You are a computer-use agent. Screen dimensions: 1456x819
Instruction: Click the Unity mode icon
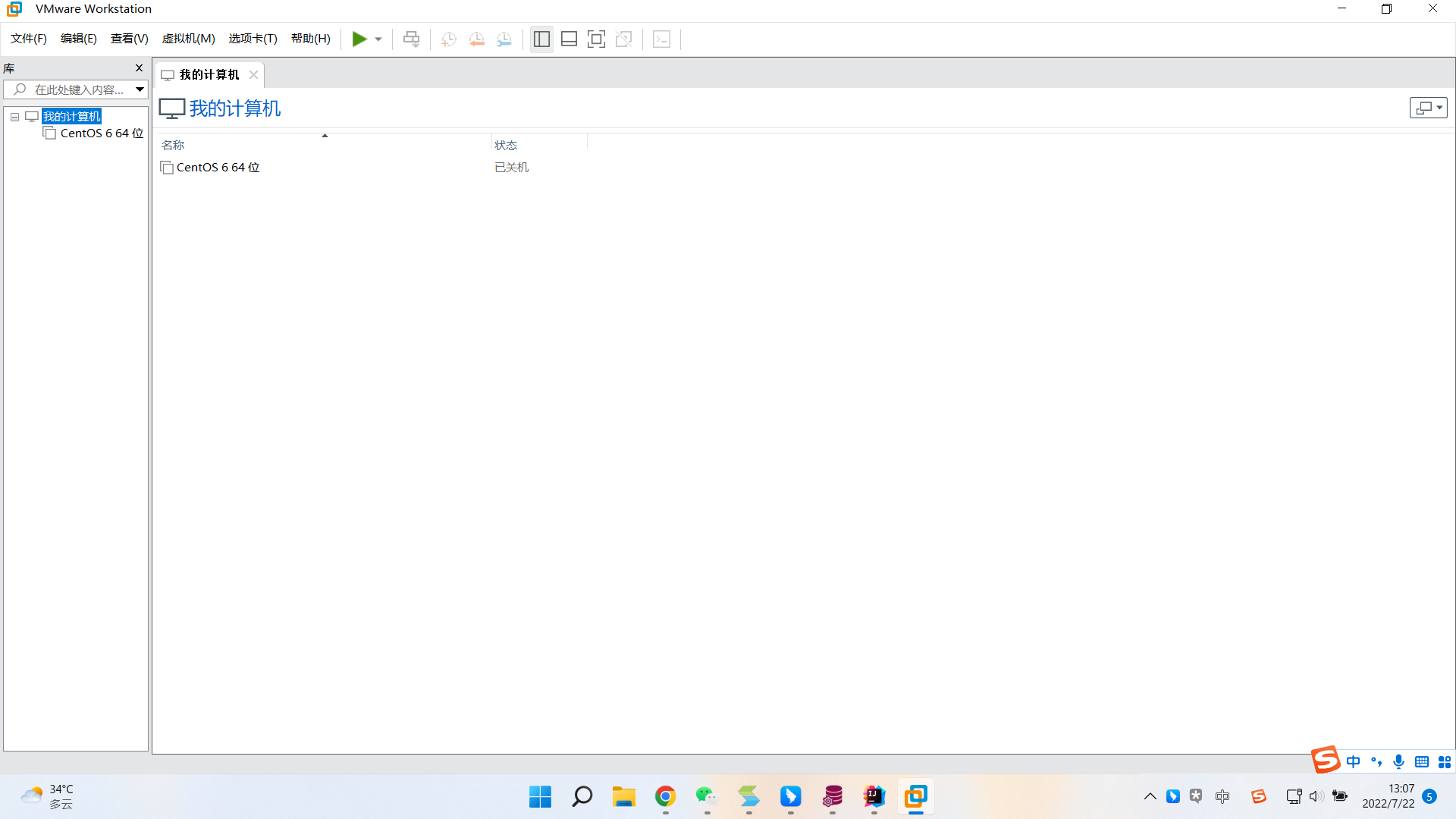pyautogui.click(x=624, y=39)
